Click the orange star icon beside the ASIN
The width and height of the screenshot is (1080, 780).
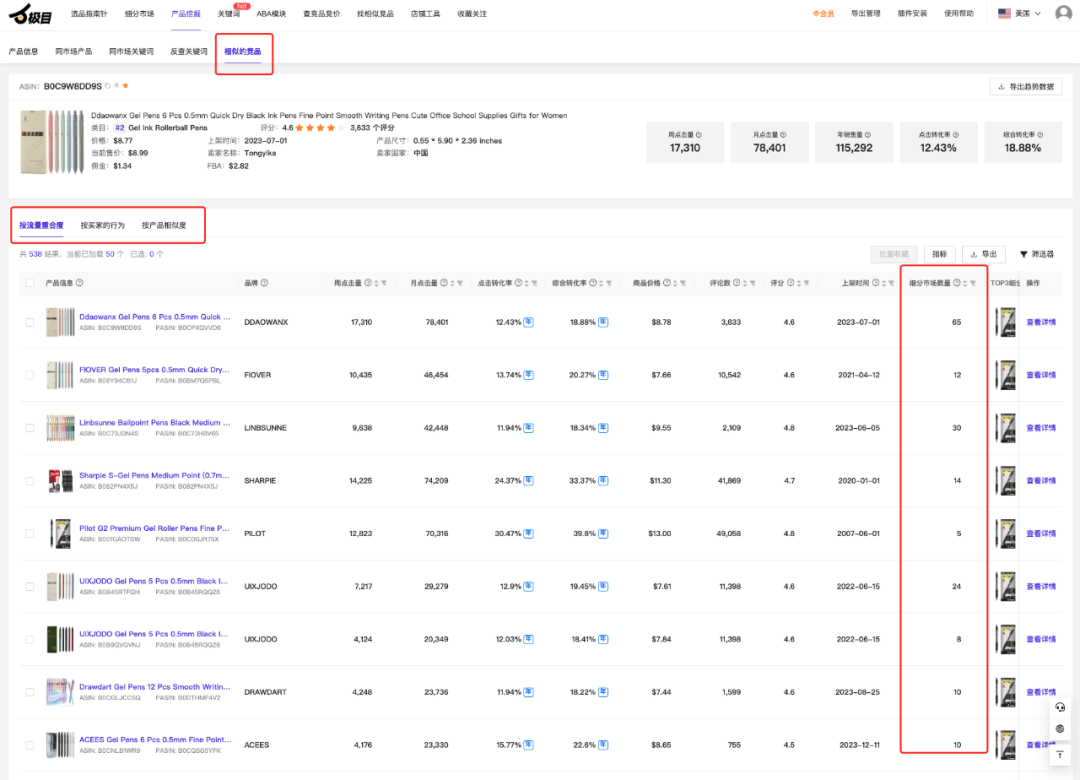125,86
